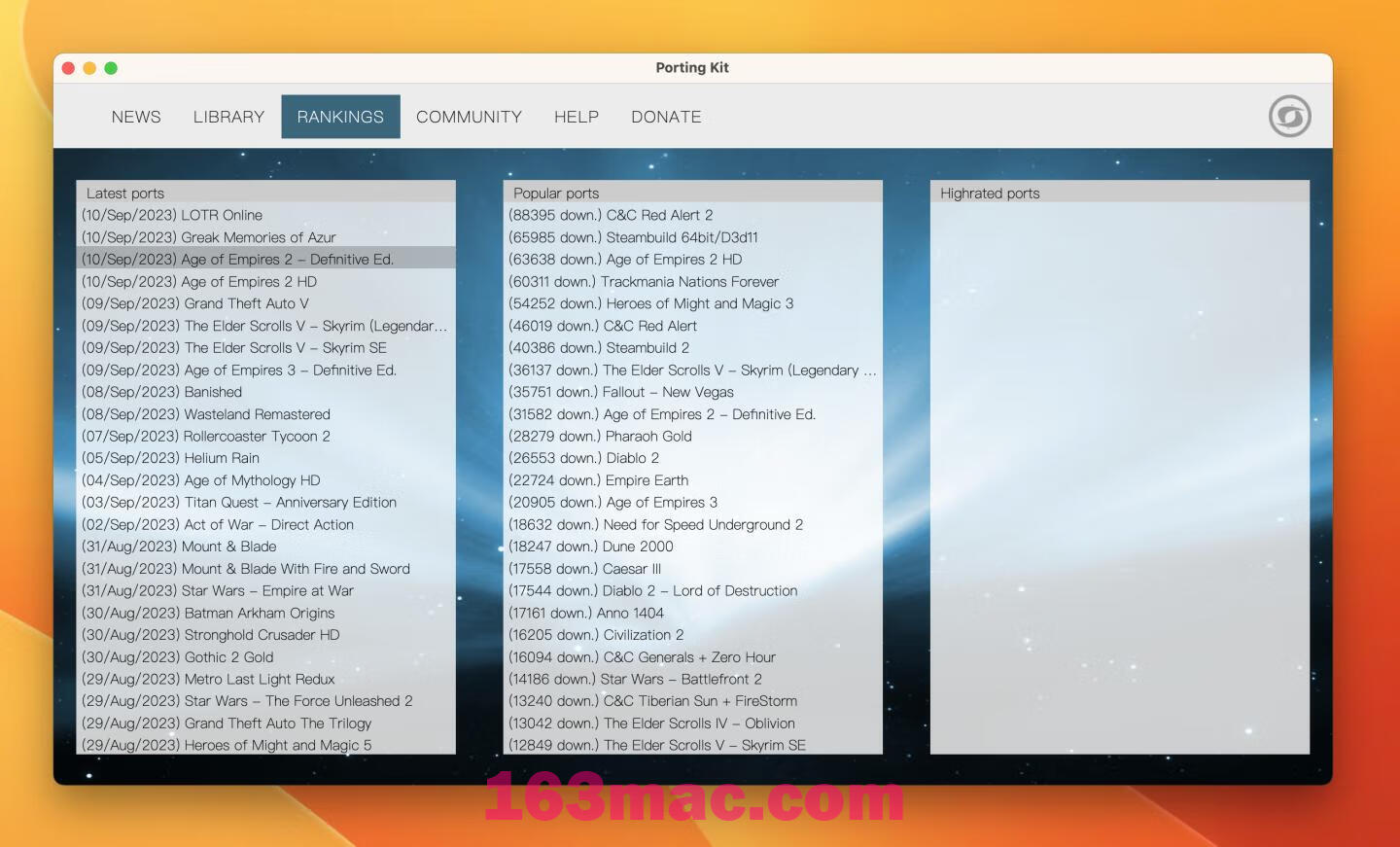Image resolution: width=1400 pixels, height=847 pixels.
Task: Select Heroes of Might and Magic 3
Action: coord(693,303)
